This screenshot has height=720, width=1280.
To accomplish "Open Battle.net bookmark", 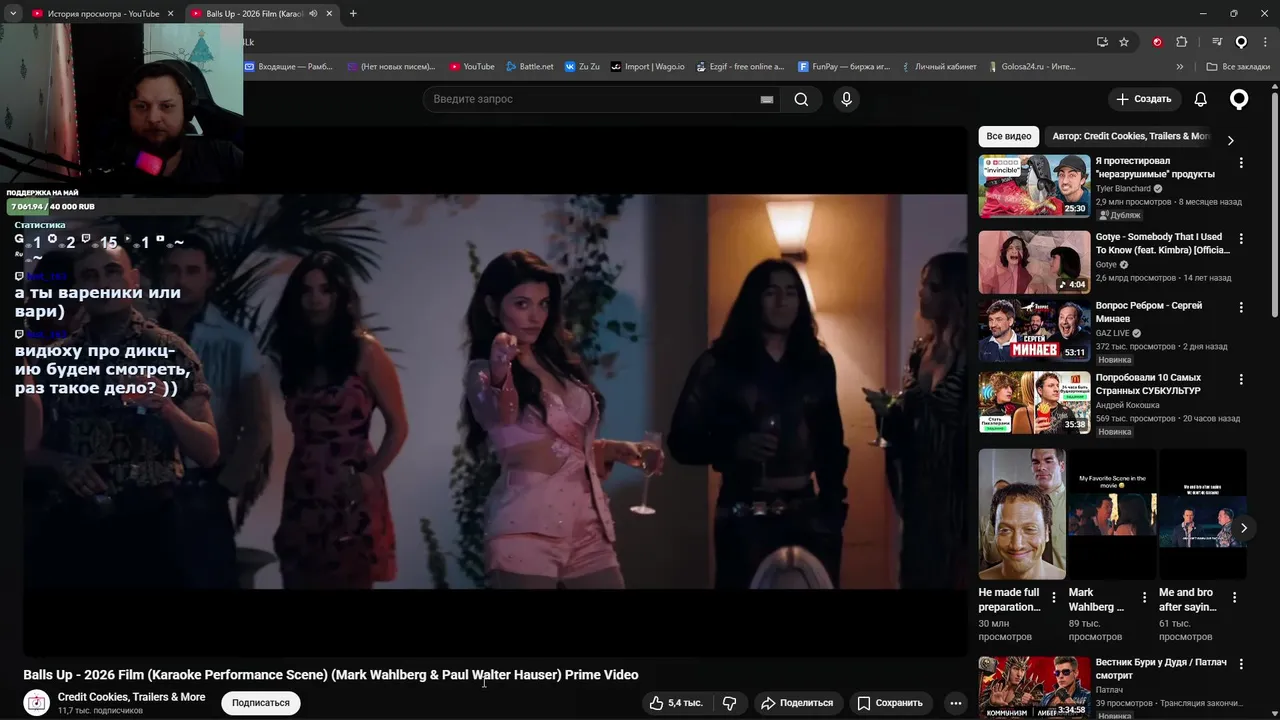I will 529,67.
